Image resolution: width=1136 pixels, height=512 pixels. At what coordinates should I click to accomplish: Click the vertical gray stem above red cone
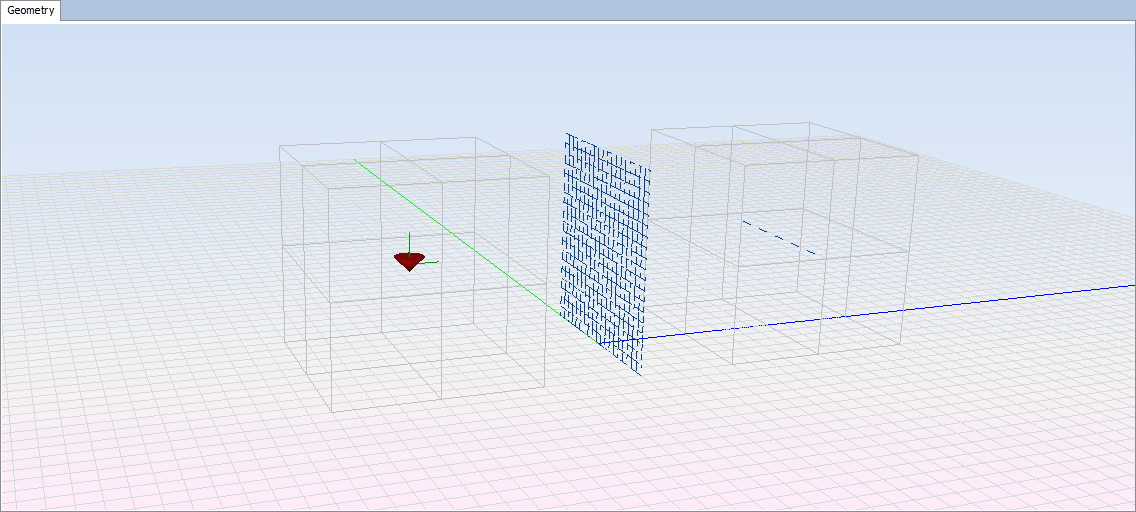(408, 242)
